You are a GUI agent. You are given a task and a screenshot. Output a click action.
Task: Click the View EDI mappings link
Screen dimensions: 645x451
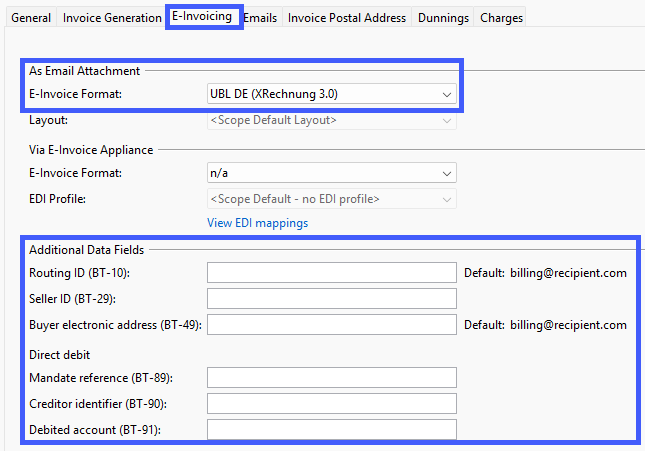(257, 223)
